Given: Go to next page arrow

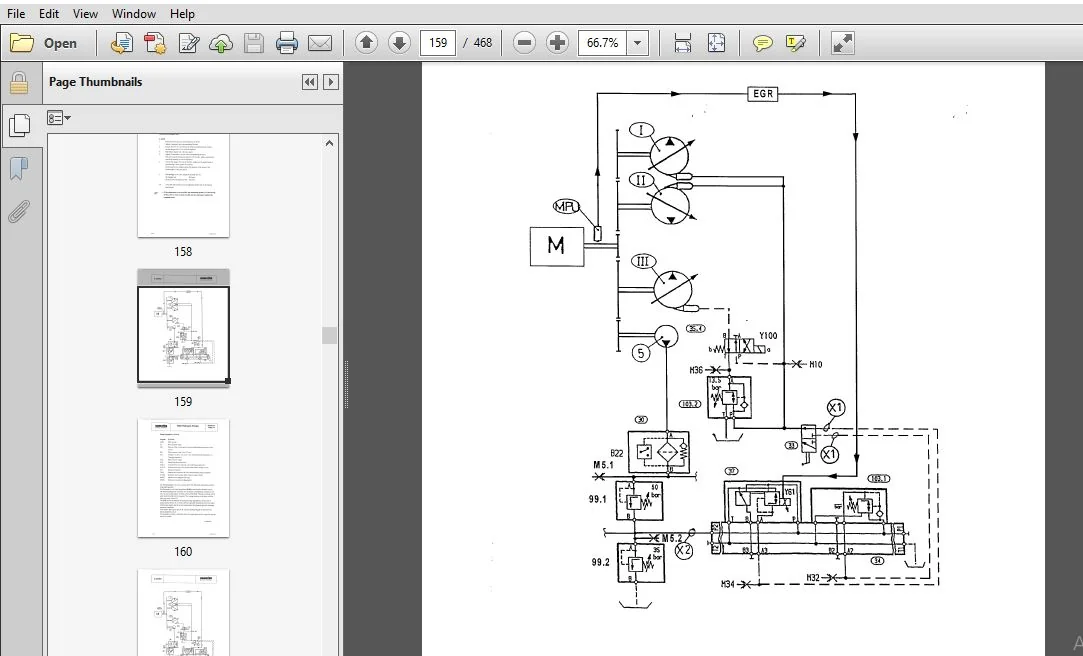Looking at the screenshot, I should point(399,43).
